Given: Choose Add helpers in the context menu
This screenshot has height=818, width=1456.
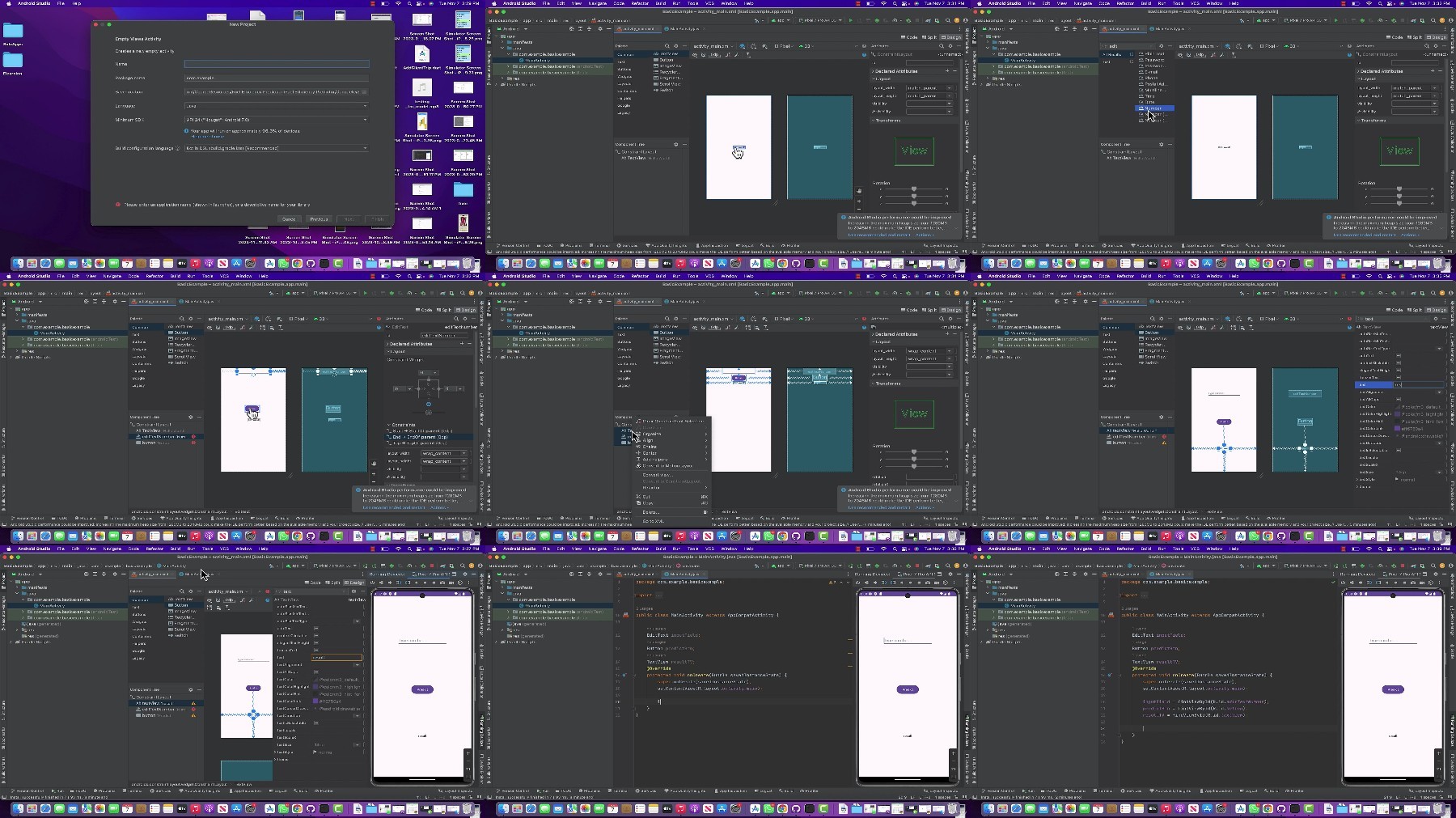Looking at the screenshot, I should tap(671, 460).
